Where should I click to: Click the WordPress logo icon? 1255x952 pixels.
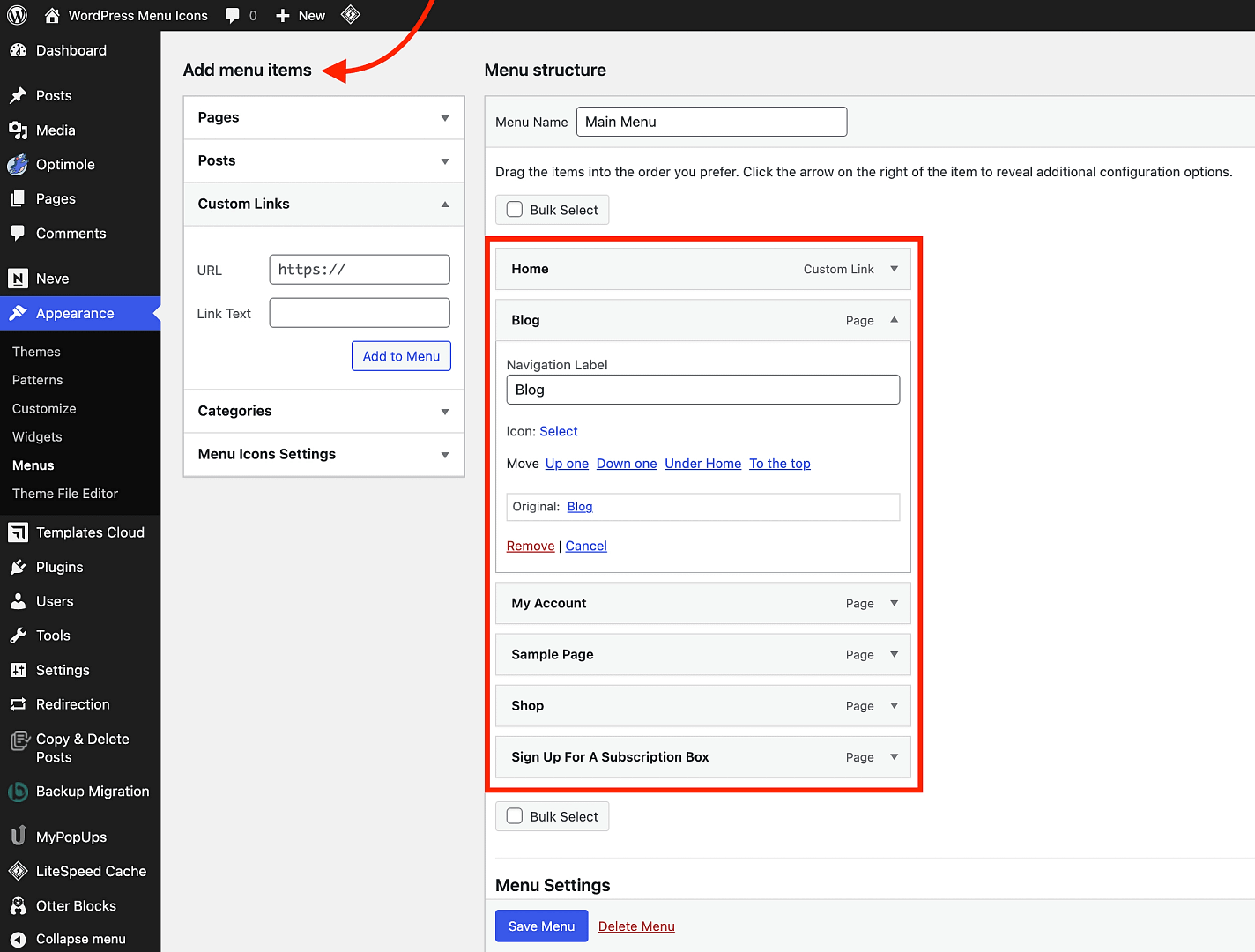coord(18,15)
